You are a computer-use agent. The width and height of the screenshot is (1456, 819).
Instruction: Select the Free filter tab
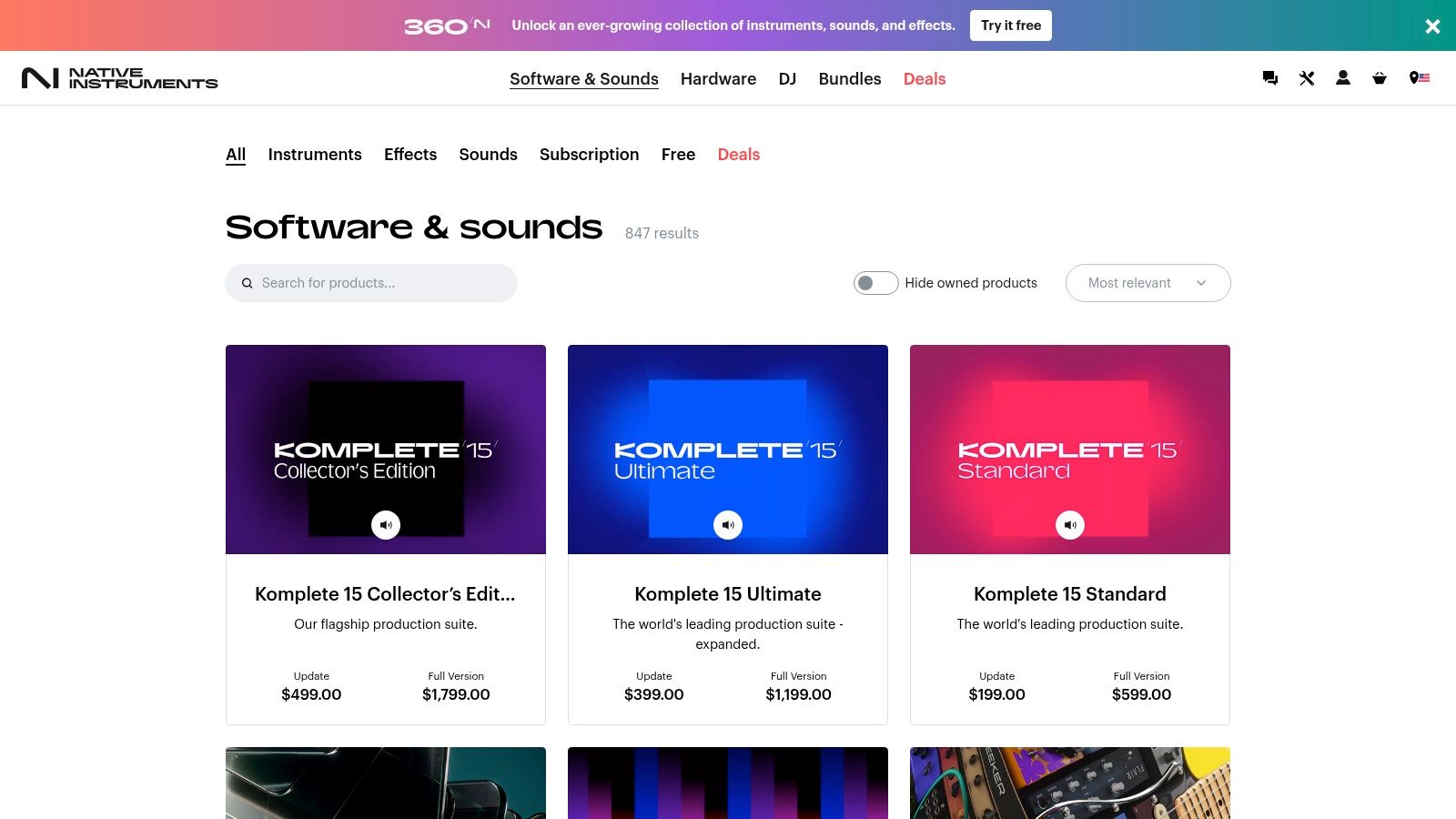pyautogui.click(x=678, y=155)
